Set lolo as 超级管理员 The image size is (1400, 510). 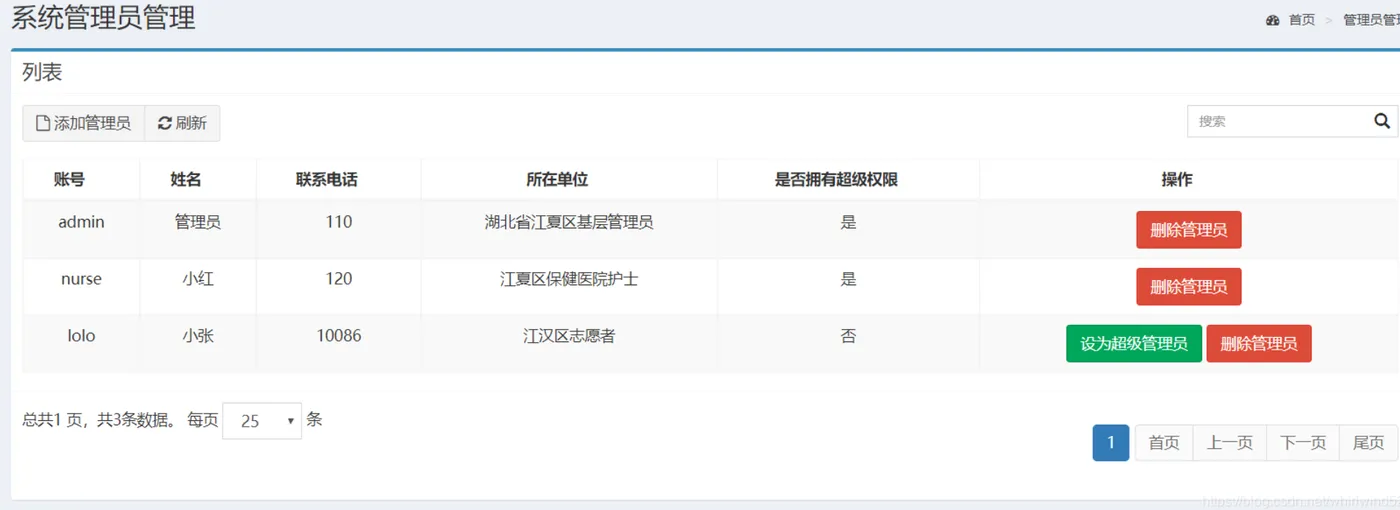pos(1134,344)
